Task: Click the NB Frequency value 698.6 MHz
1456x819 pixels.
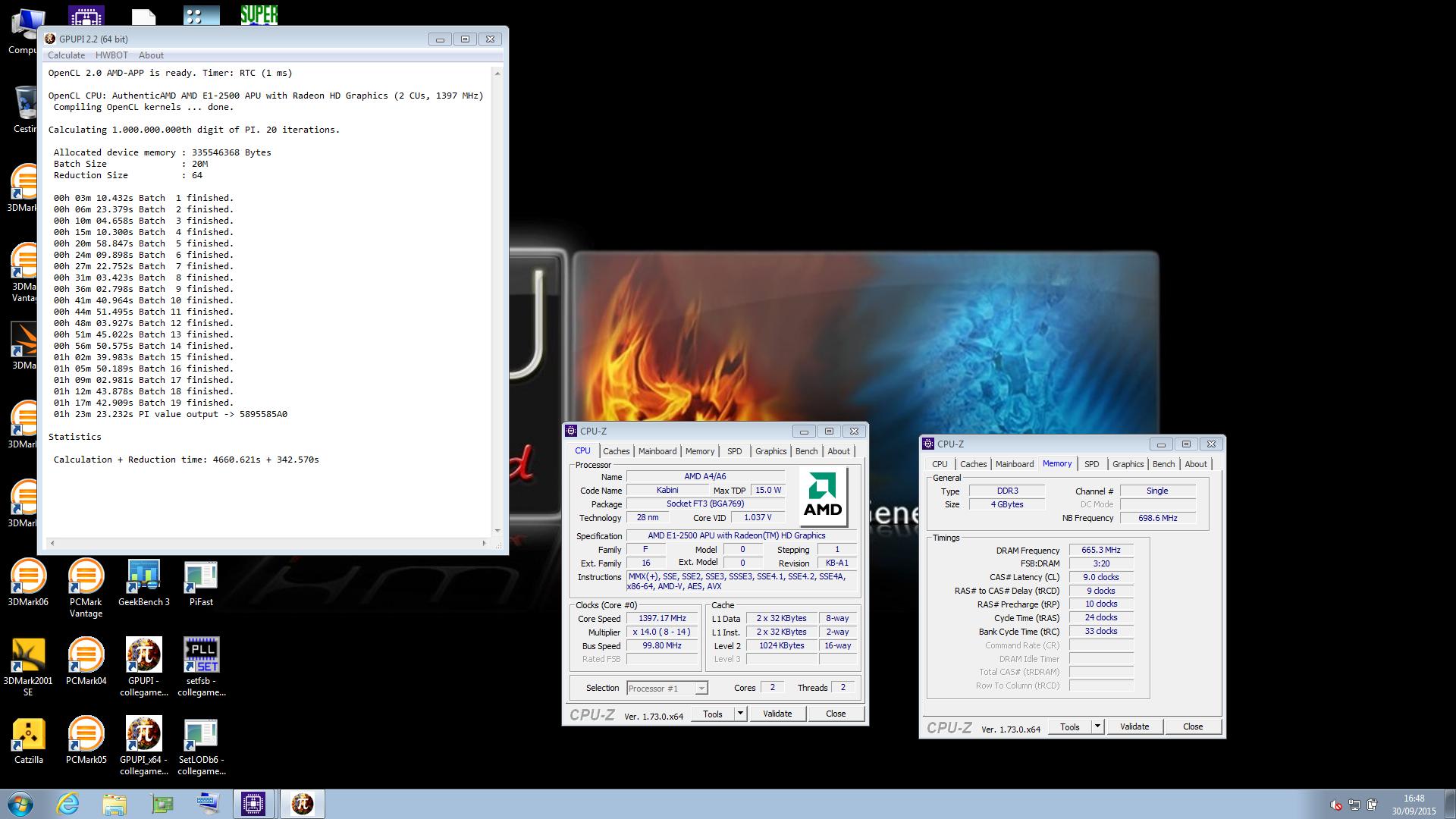Action: [x=1158, y=519]
